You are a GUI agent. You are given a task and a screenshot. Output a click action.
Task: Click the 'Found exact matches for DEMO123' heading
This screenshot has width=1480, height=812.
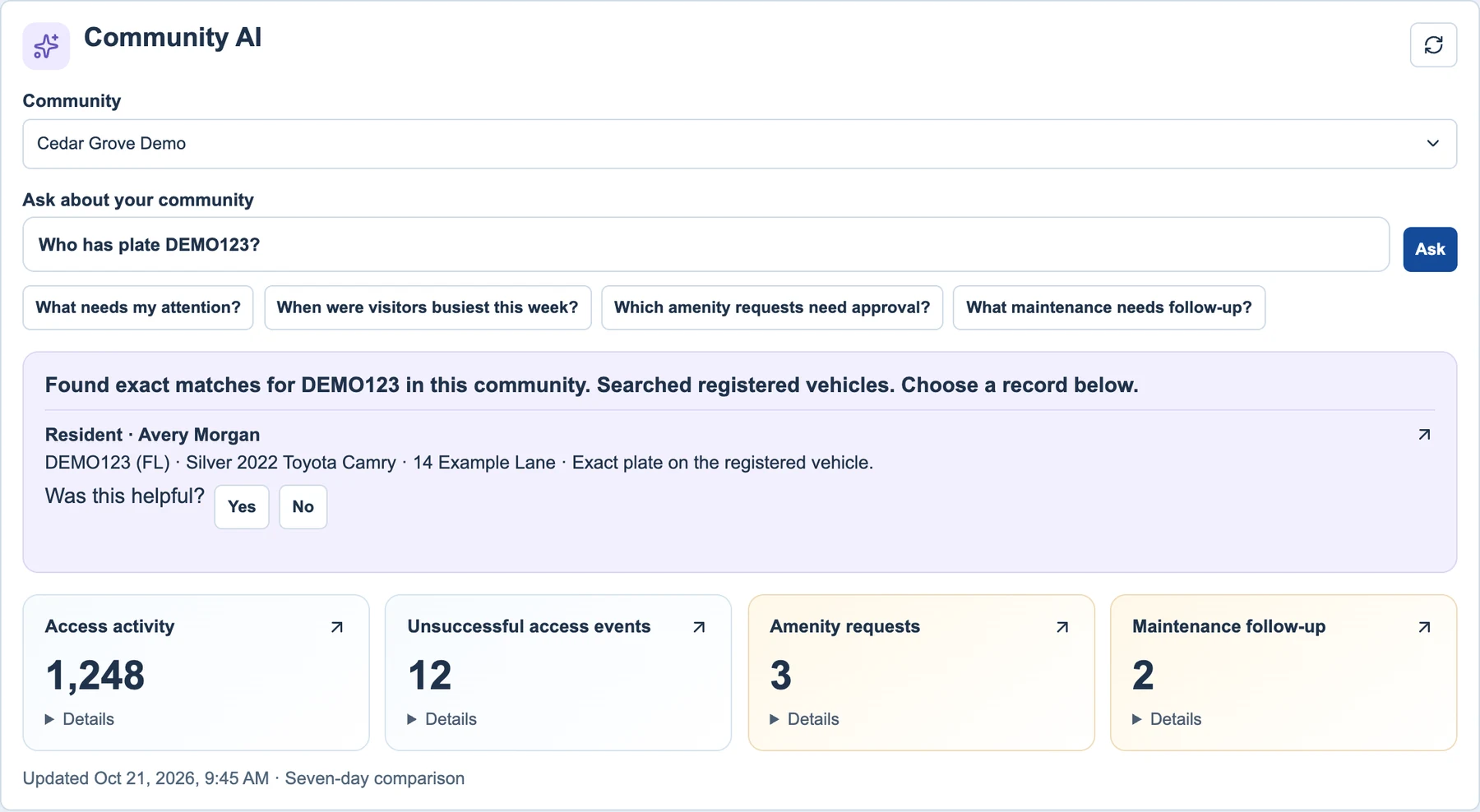(592, 385)
